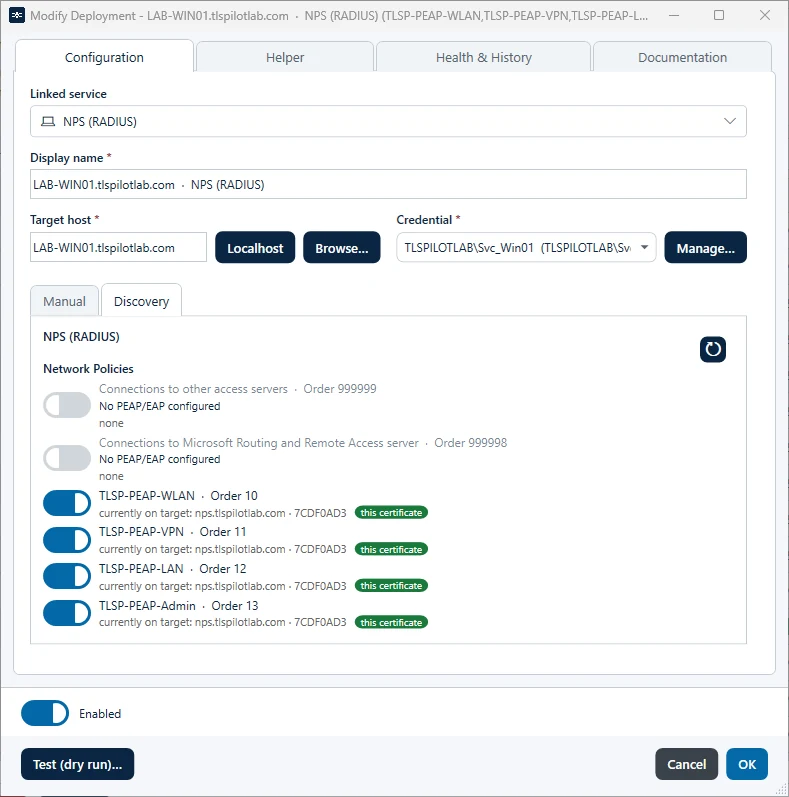Click the Manage... credentials button

706,248
